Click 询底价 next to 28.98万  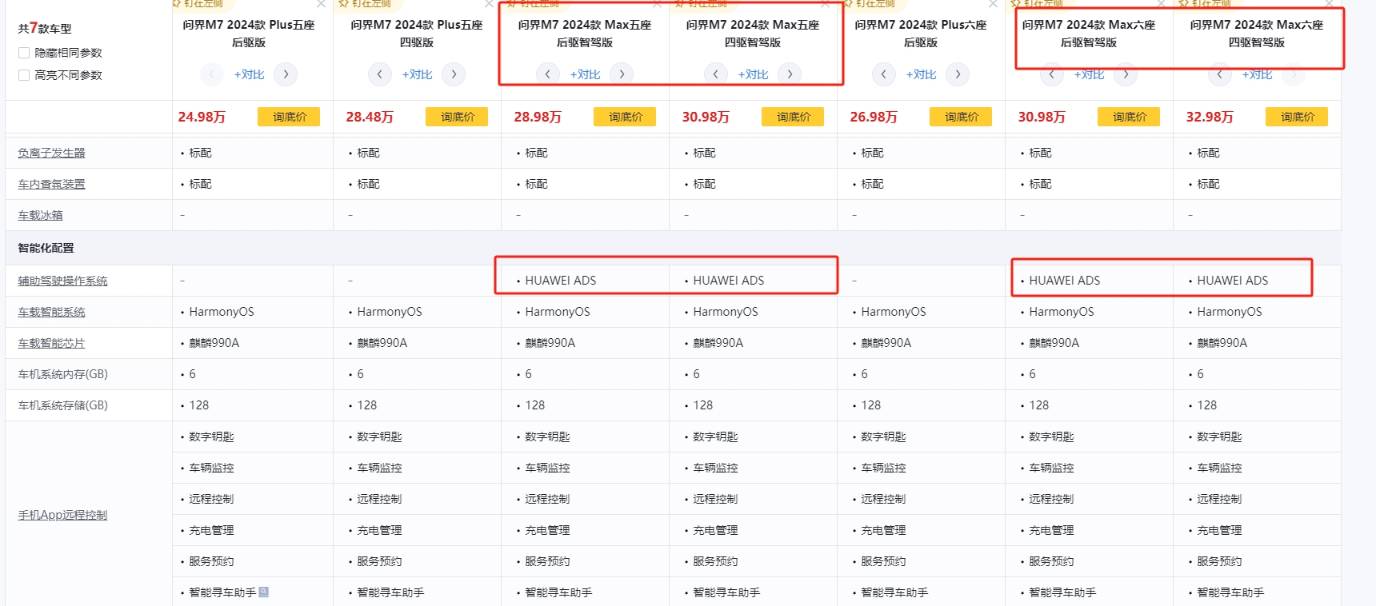point(625,117)
